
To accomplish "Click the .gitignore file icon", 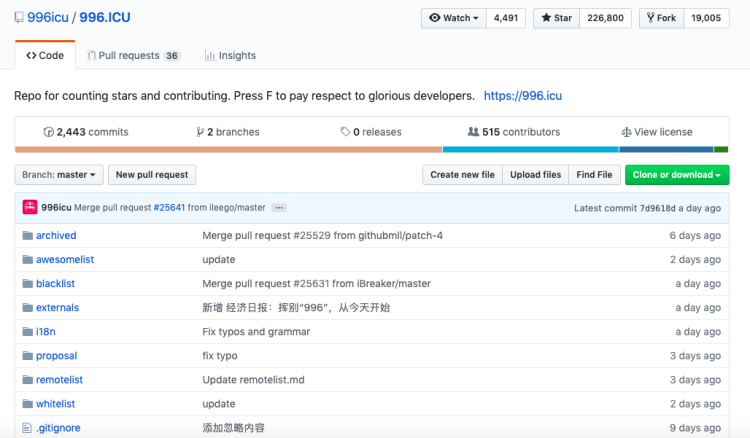I will 27,428.
